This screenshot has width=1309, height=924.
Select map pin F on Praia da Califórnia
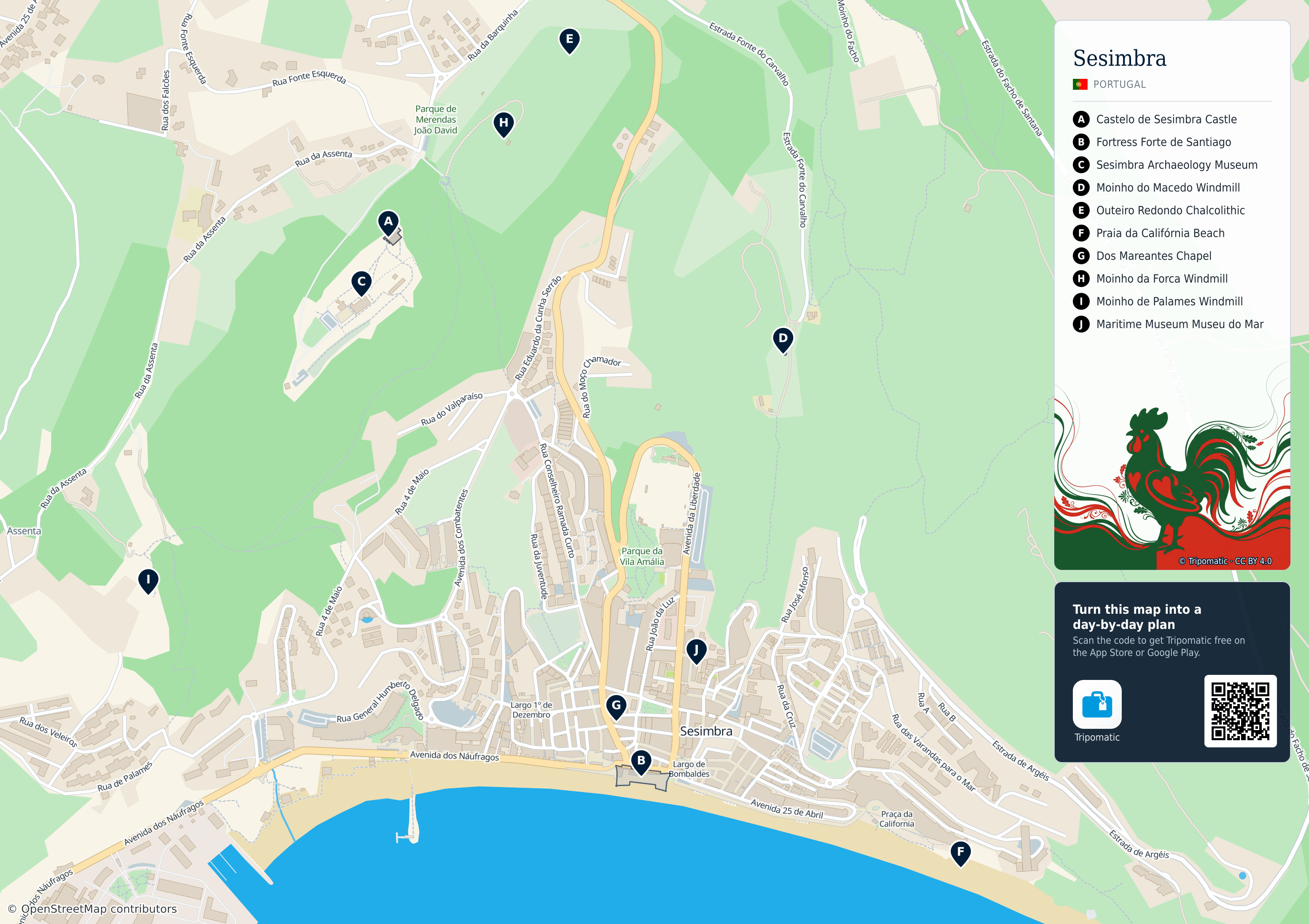click(x=961, y=854)
